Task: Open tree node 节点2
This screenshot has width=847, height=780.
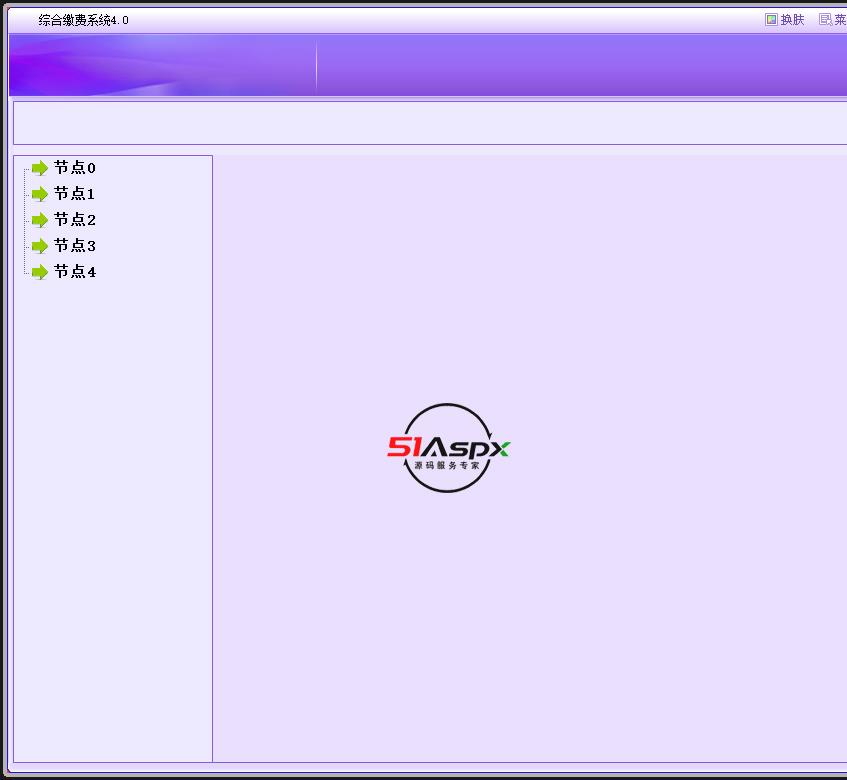Action: click(75, 219)
